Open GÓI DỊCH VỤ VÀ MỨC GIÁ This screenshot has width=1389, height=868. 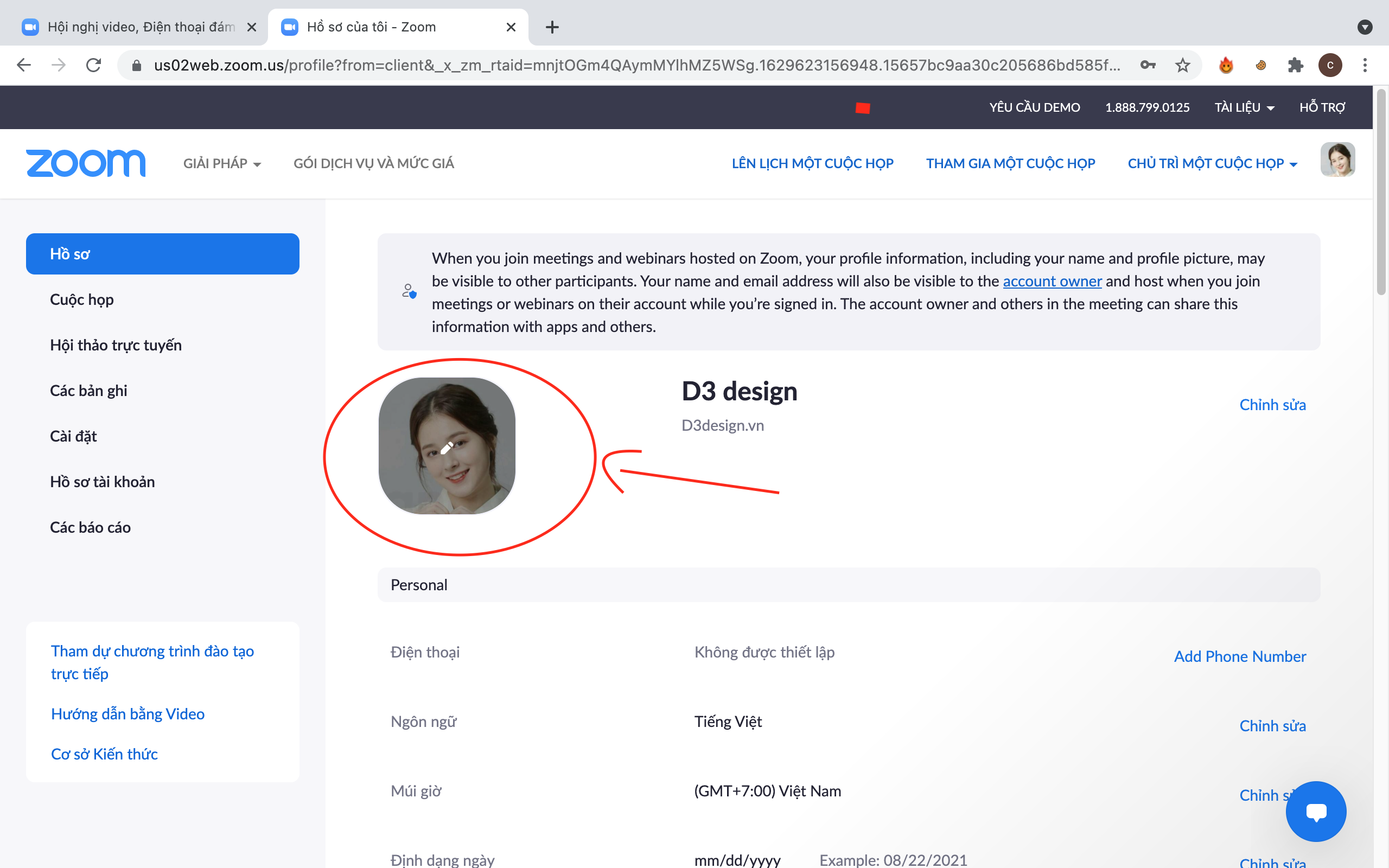[x=374, y=164]
